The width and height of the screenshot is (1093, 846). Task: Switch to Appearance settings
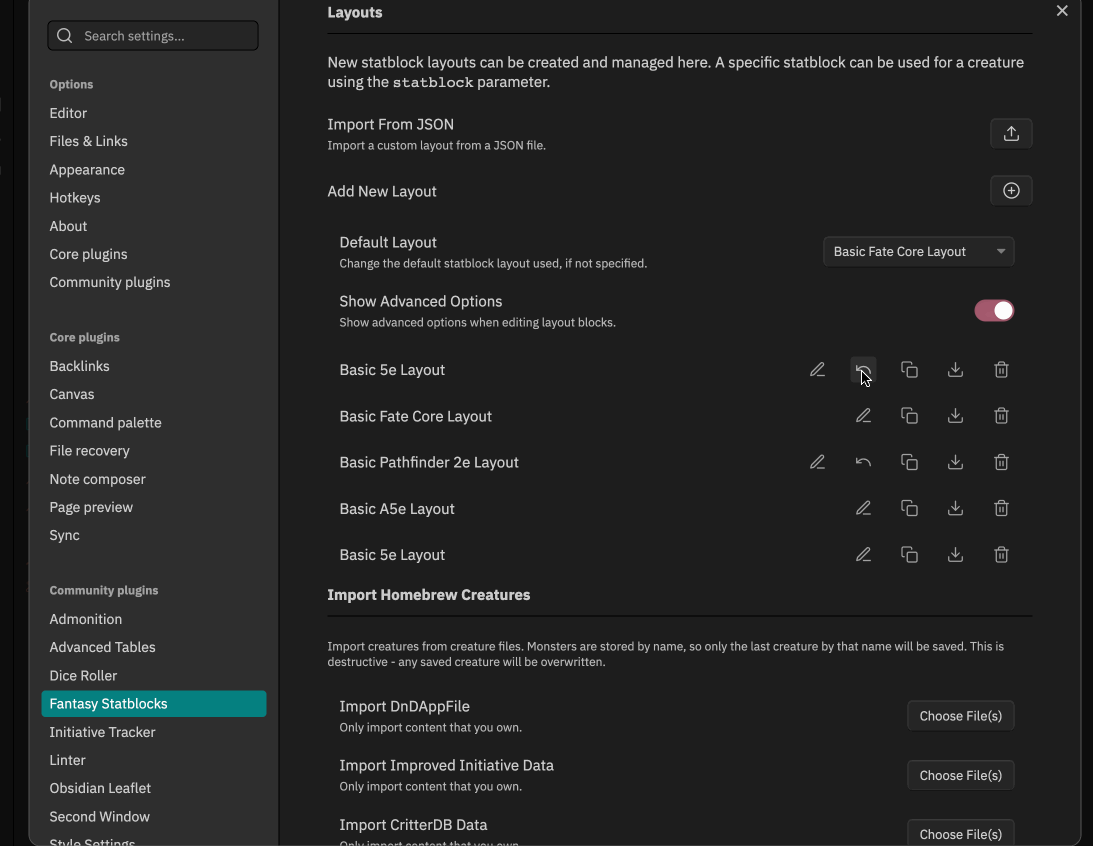[87, 169]
